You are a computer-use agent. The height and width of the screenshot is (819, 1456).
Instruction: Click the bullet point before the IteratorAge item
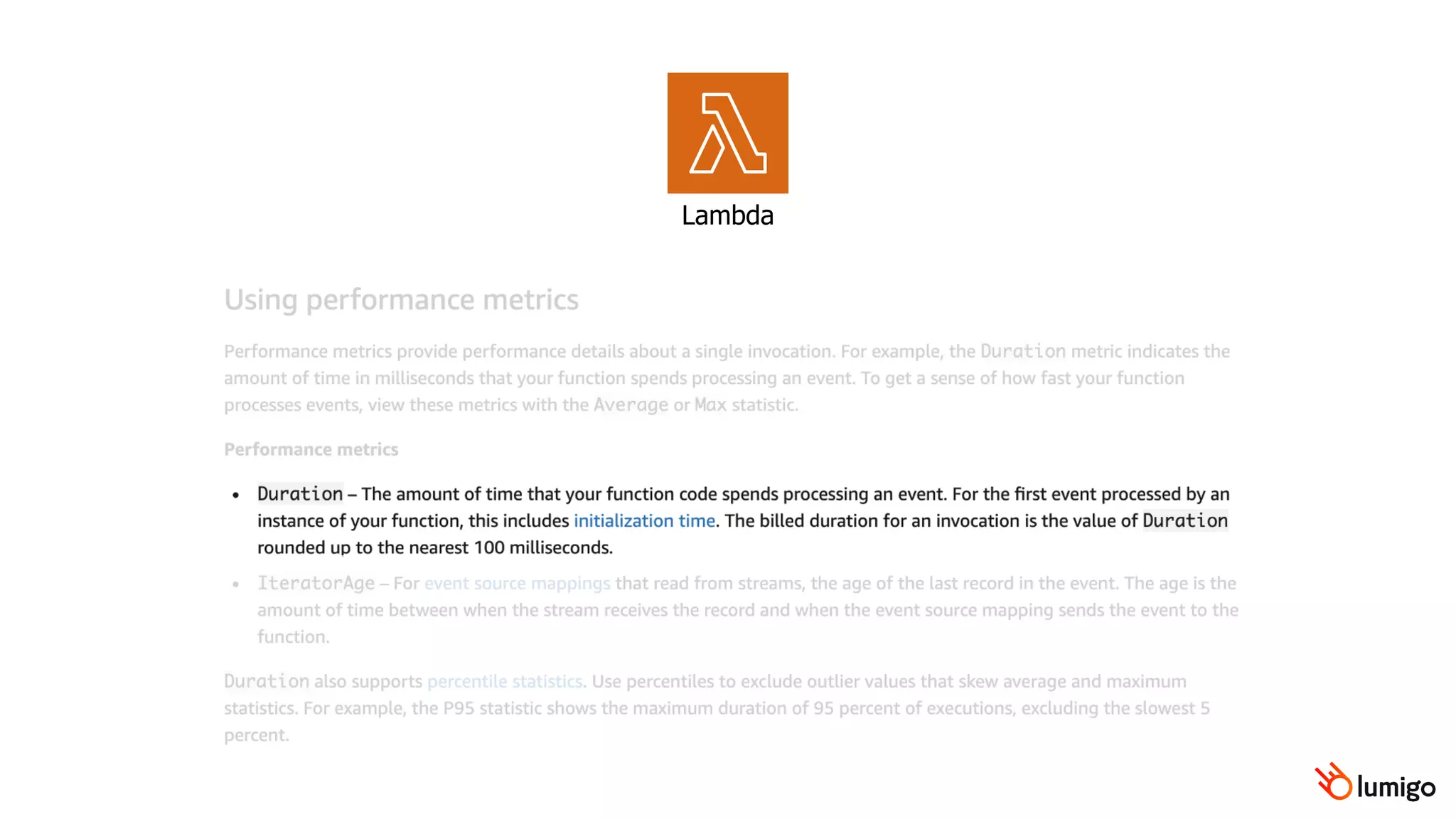coord(236,584)
